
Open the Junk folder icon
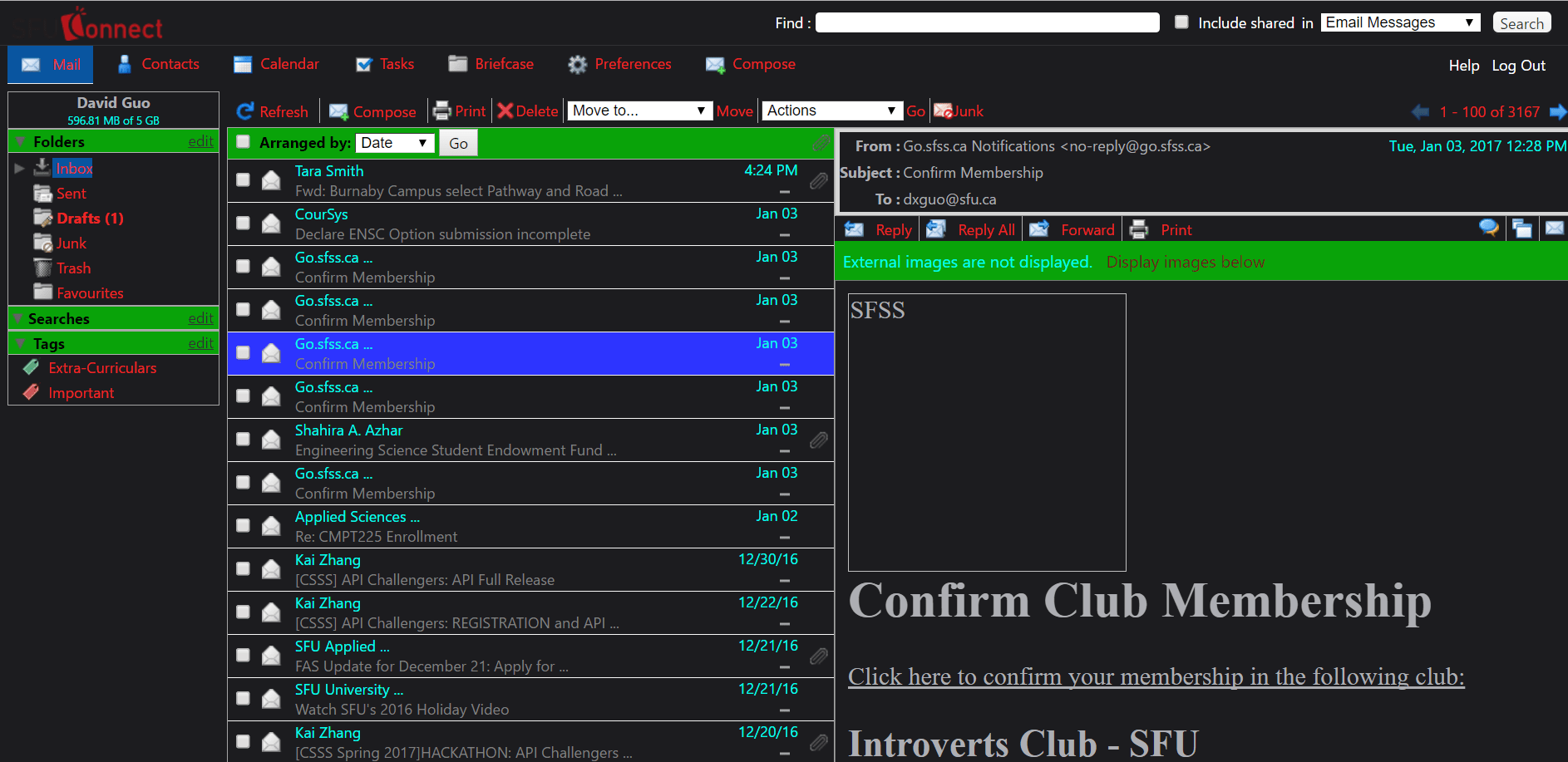tap(42, 243)
